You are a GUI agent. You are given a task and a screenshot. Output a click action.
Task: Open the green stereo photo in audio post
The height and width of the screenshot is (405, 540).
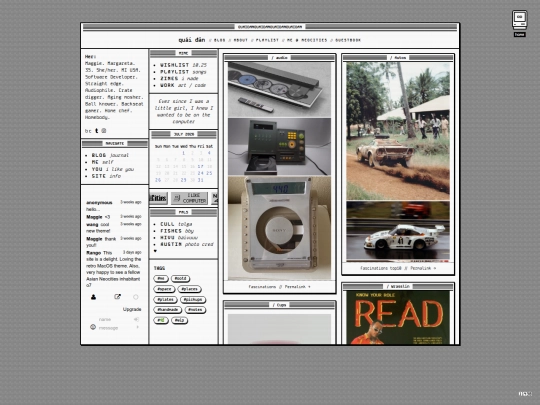[x=279, y=147]
